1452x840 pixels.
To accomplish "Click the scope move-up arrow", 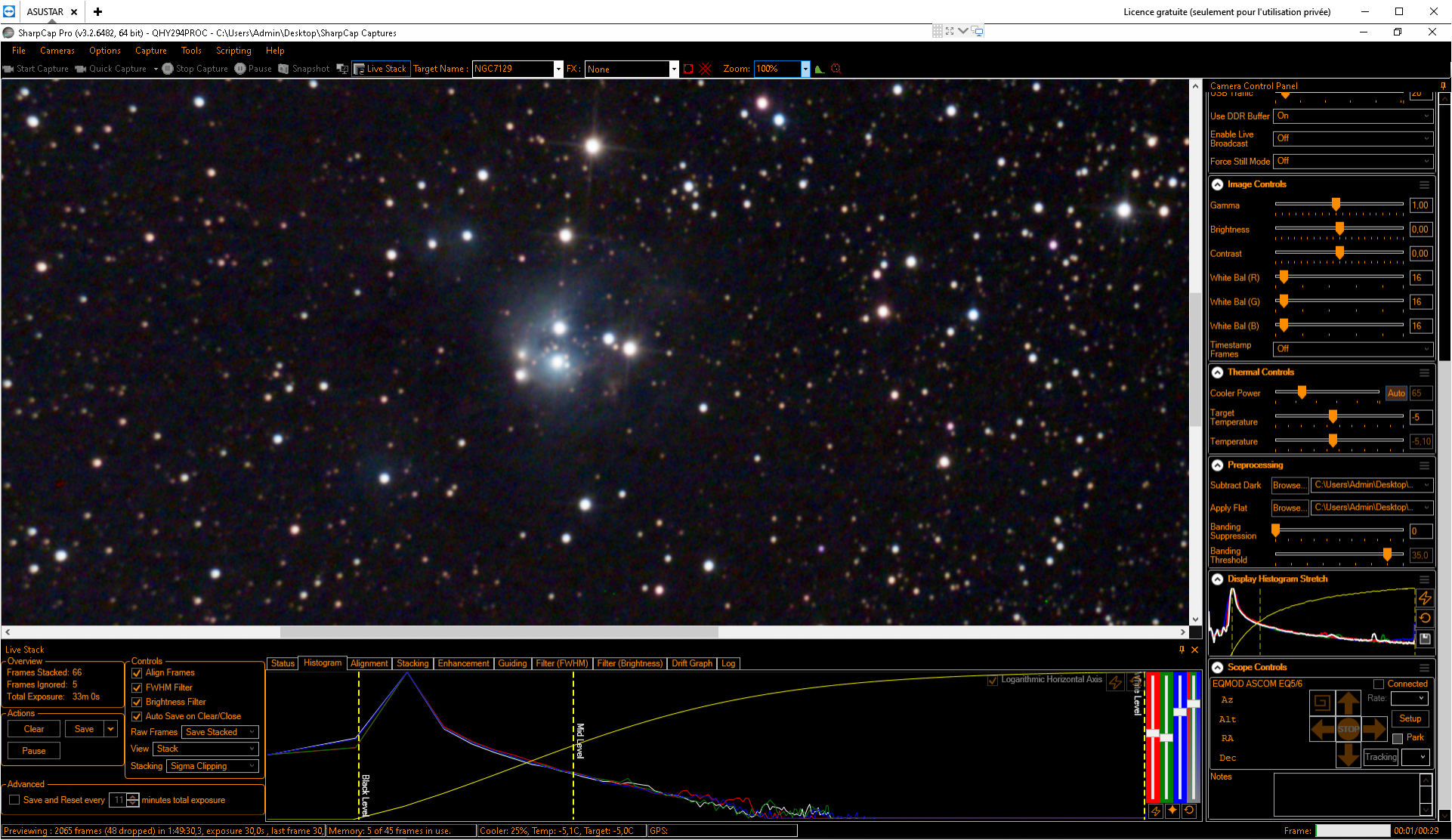I will click(1349, 703).
